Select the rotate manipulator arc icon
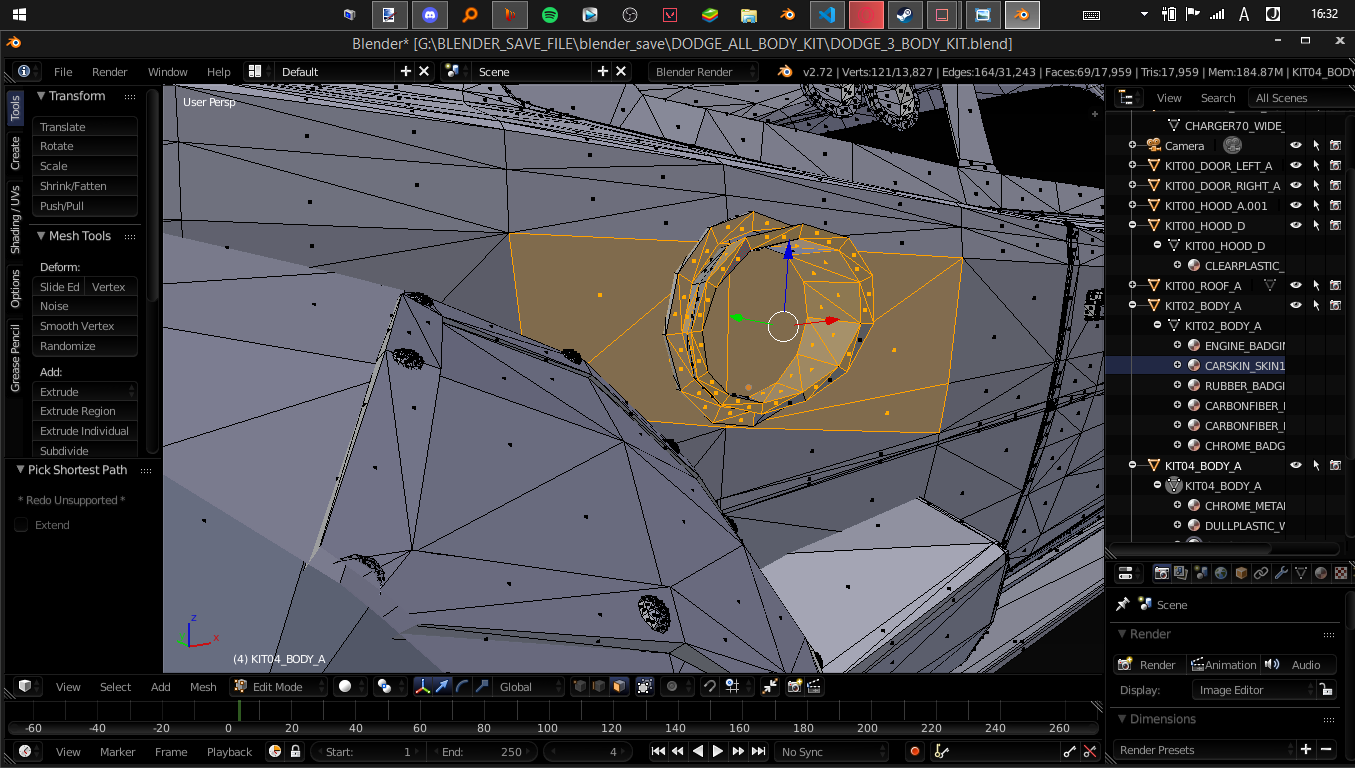The height and width of the screenshot is (768, 1355). (x=462, y=687)
